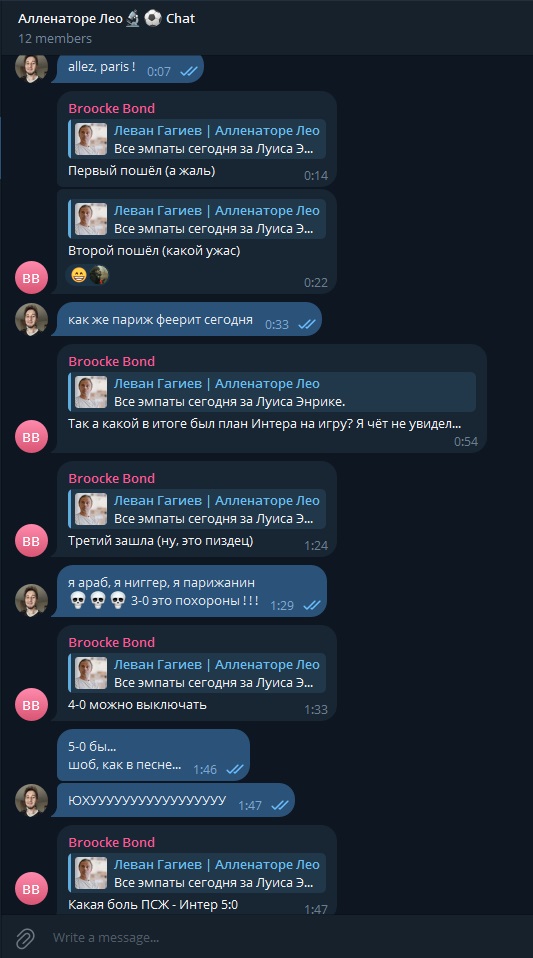Image resolution: width=533 pixels, height=958 pixels.
Task: Click Broocke Bond name above 'Третий зашла' message
Action: (112, 478)
